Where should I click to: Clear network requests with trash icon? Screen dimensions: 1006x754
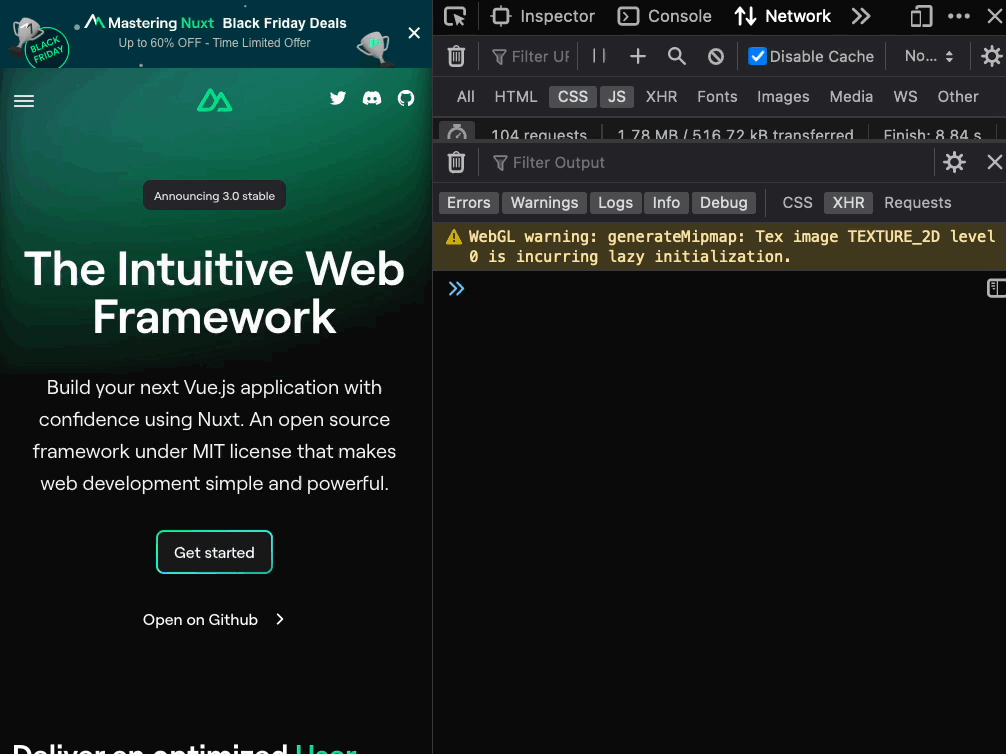click(x=456, y=56)
